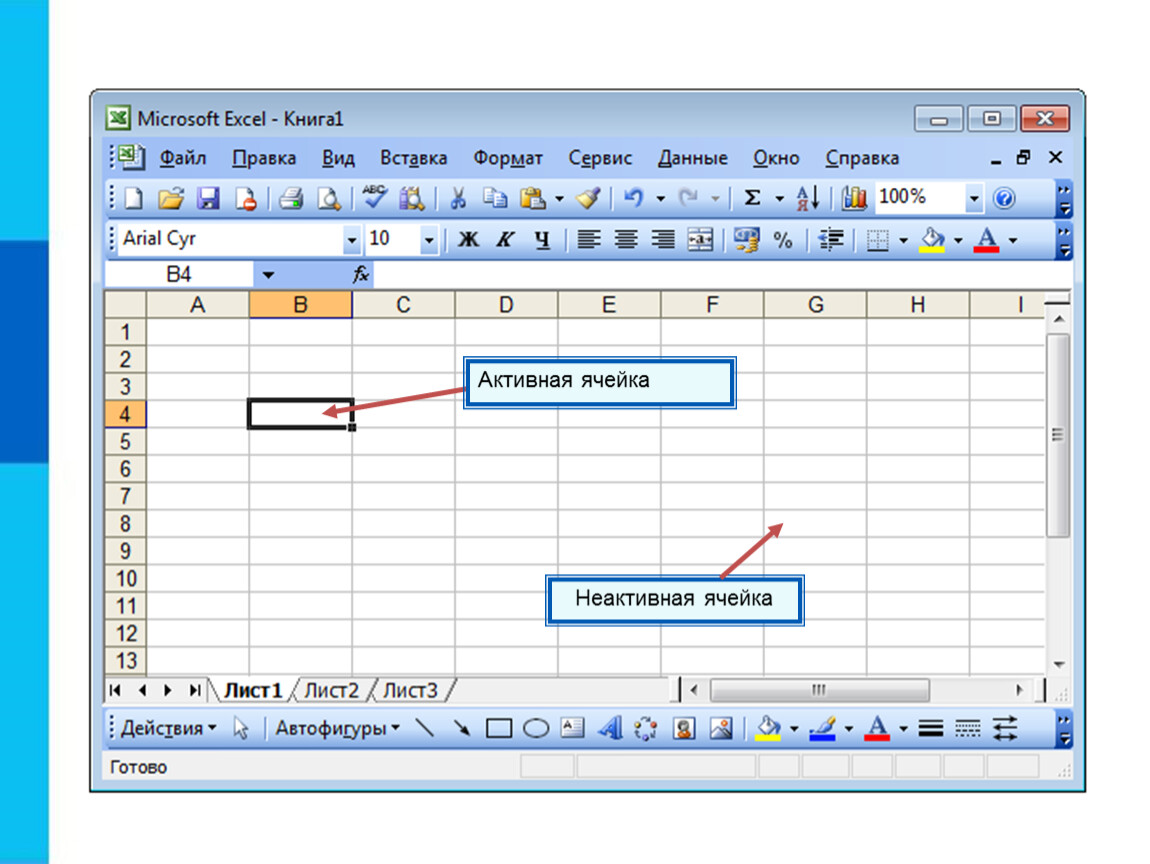Insert WordArt from drawing toolbar
The height and width of the screenshot is (864, 1150).
(x=610, y=728)
